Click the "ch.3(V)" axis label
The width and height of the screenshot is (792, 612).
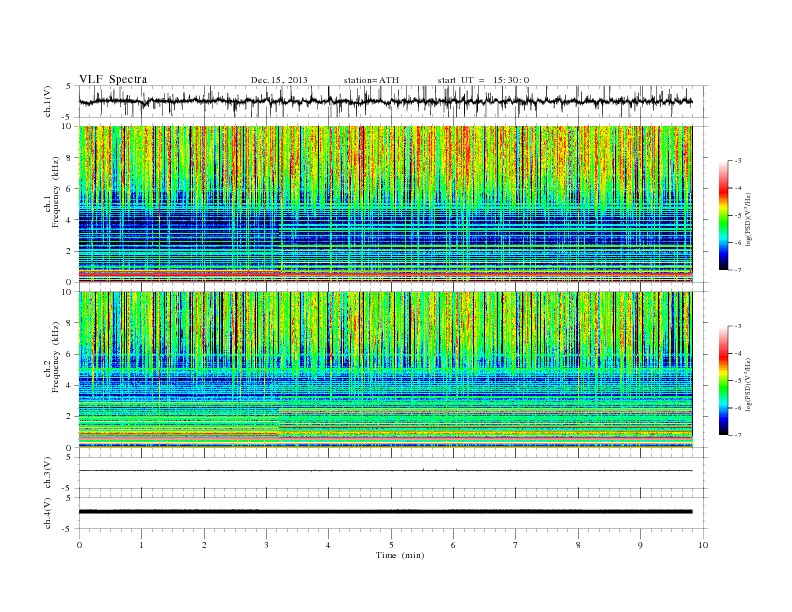point(48,473)
